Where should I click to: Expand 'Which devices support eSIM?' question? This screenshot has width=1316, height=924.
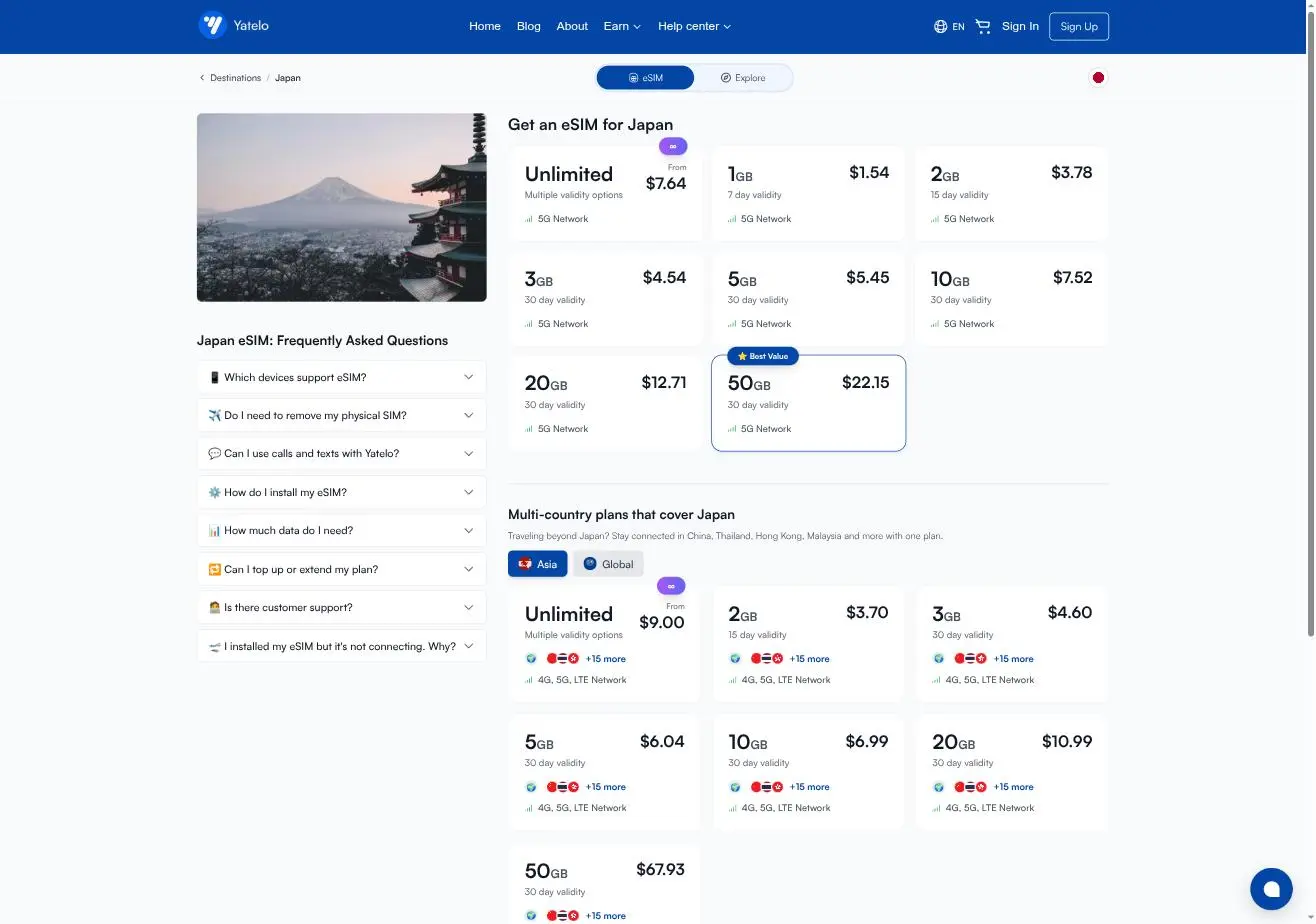tap(341, 378)
